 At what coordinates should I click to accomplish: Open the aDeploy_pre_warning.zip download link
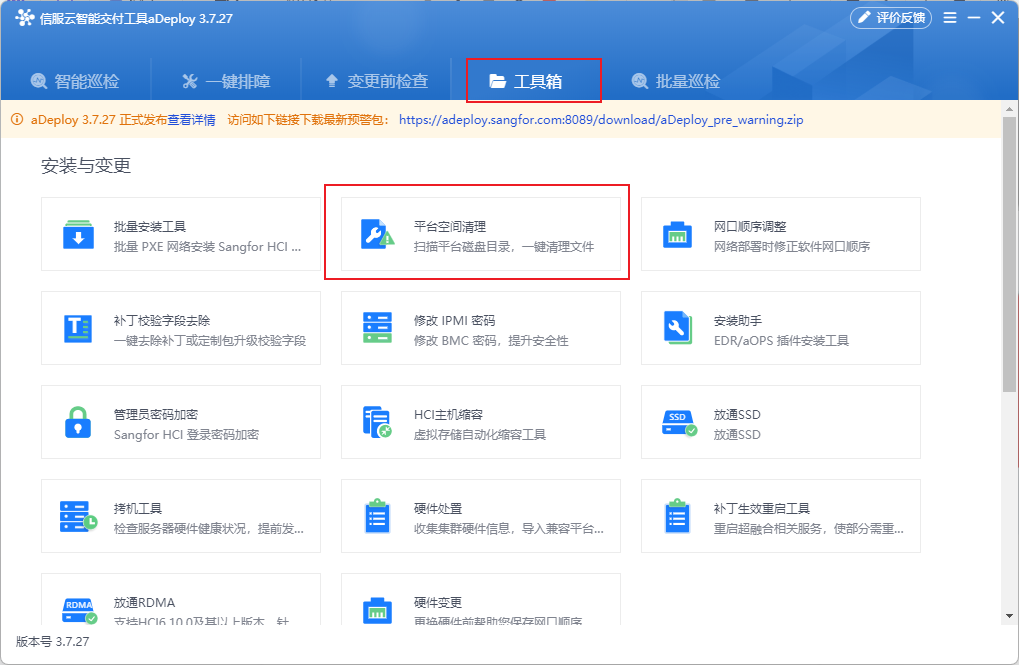pyautogui.click(x=601, y=120)
